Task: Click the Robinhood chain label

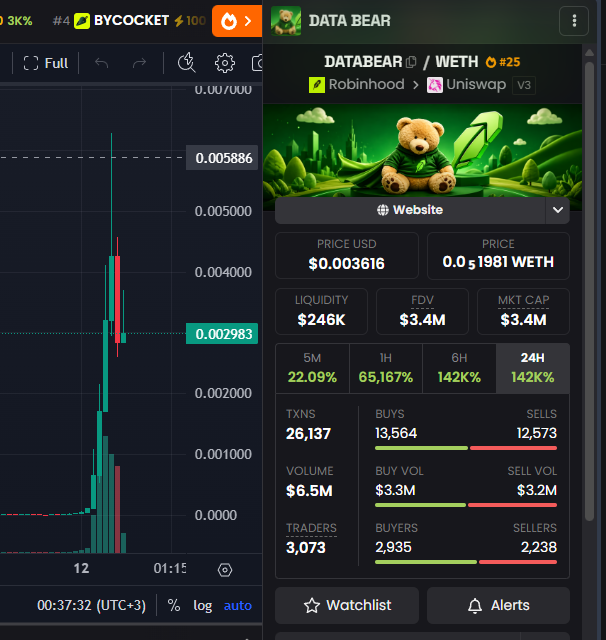Action: 366,84
